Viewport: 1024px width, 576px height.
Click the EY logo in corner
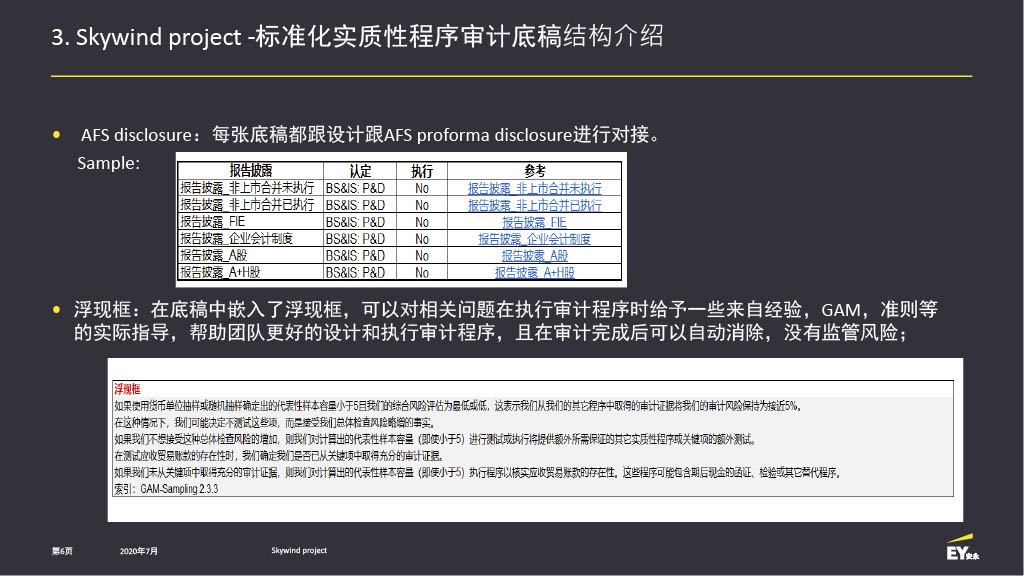pos(962,548)
